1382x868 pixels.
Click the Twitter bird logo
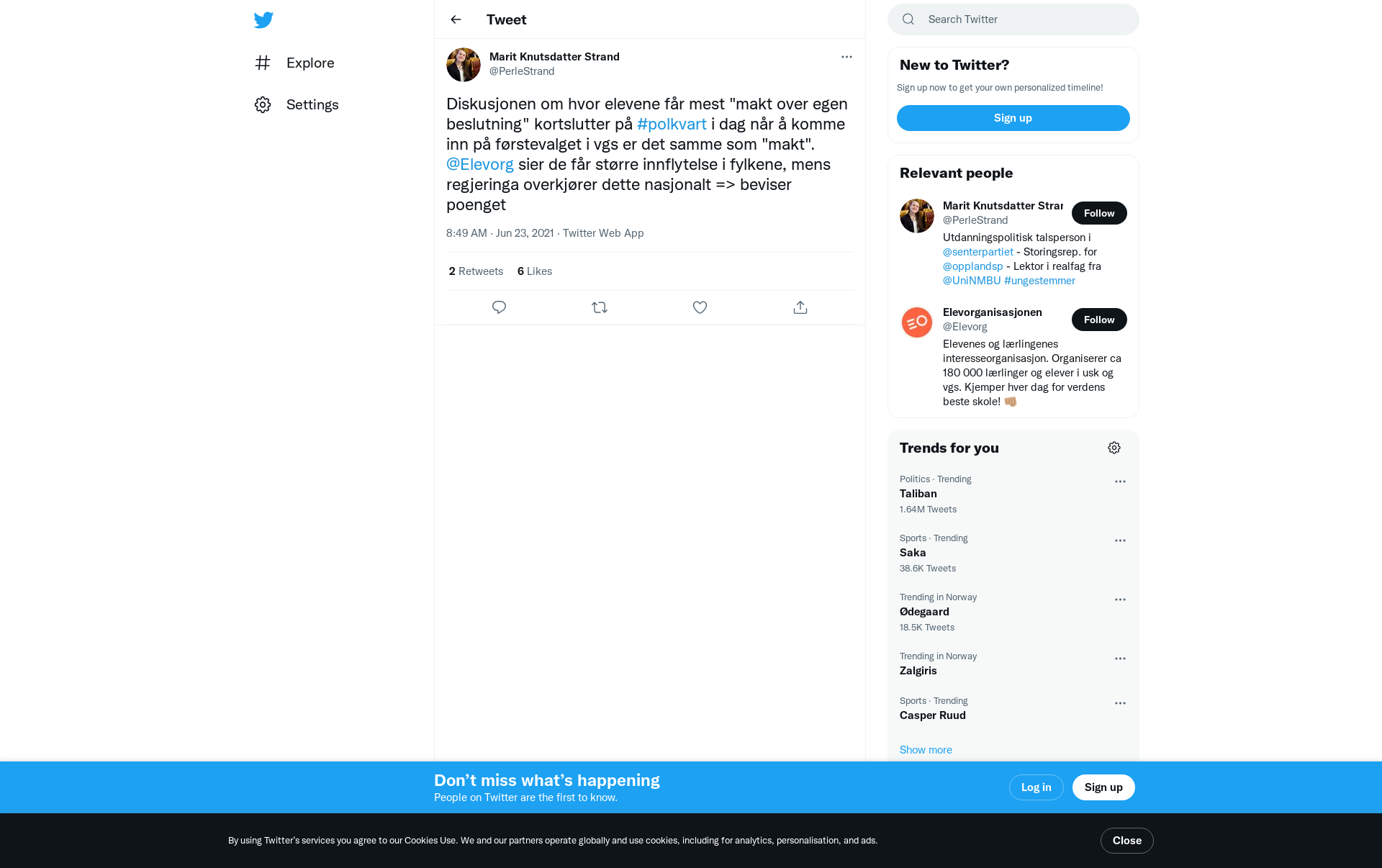tap(263, 19)
